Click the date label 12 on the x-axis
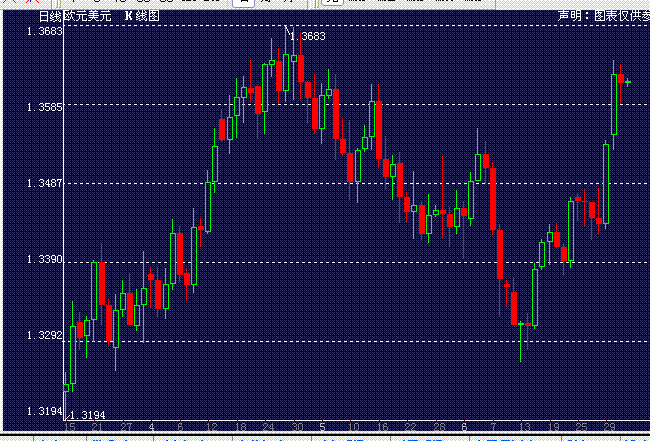 point(211,427)
